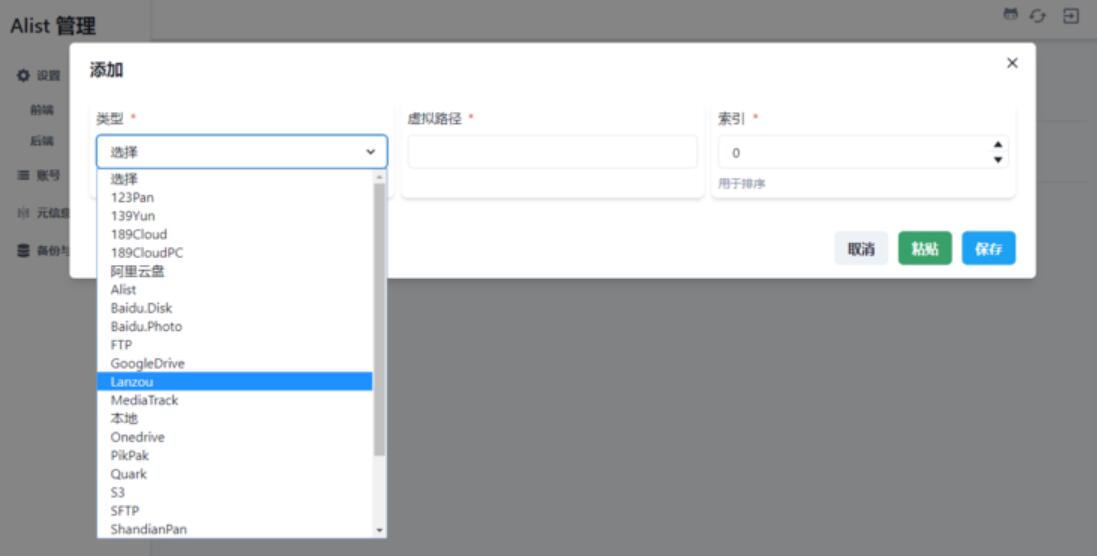Viewport: 1097px width, 556px height.
Task: Click the GitHub icon in top bar
Action: pos(1010,15)
